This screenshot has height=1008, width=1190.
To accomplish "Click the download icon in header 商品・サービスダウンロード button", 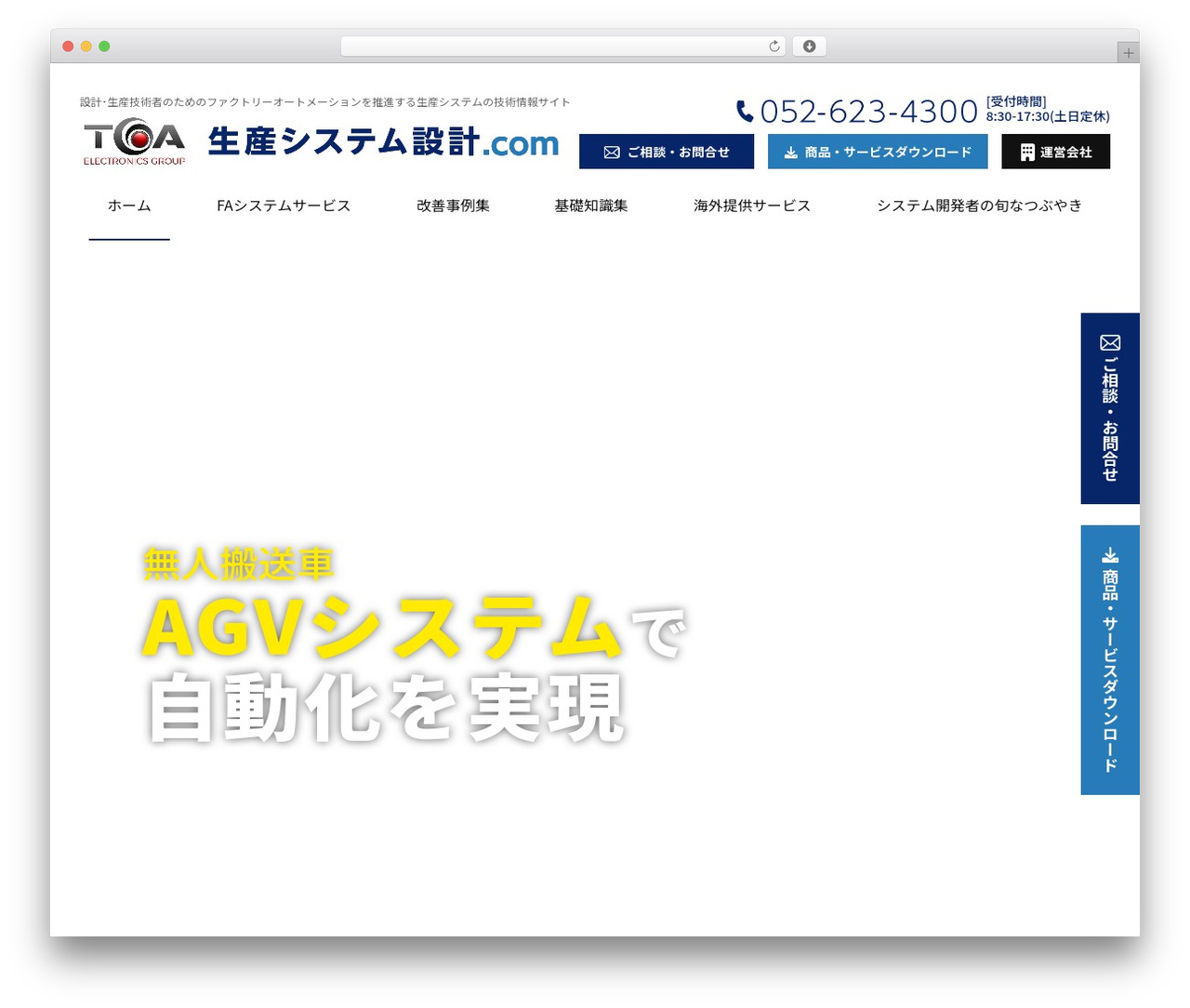I will pos(790,153).
